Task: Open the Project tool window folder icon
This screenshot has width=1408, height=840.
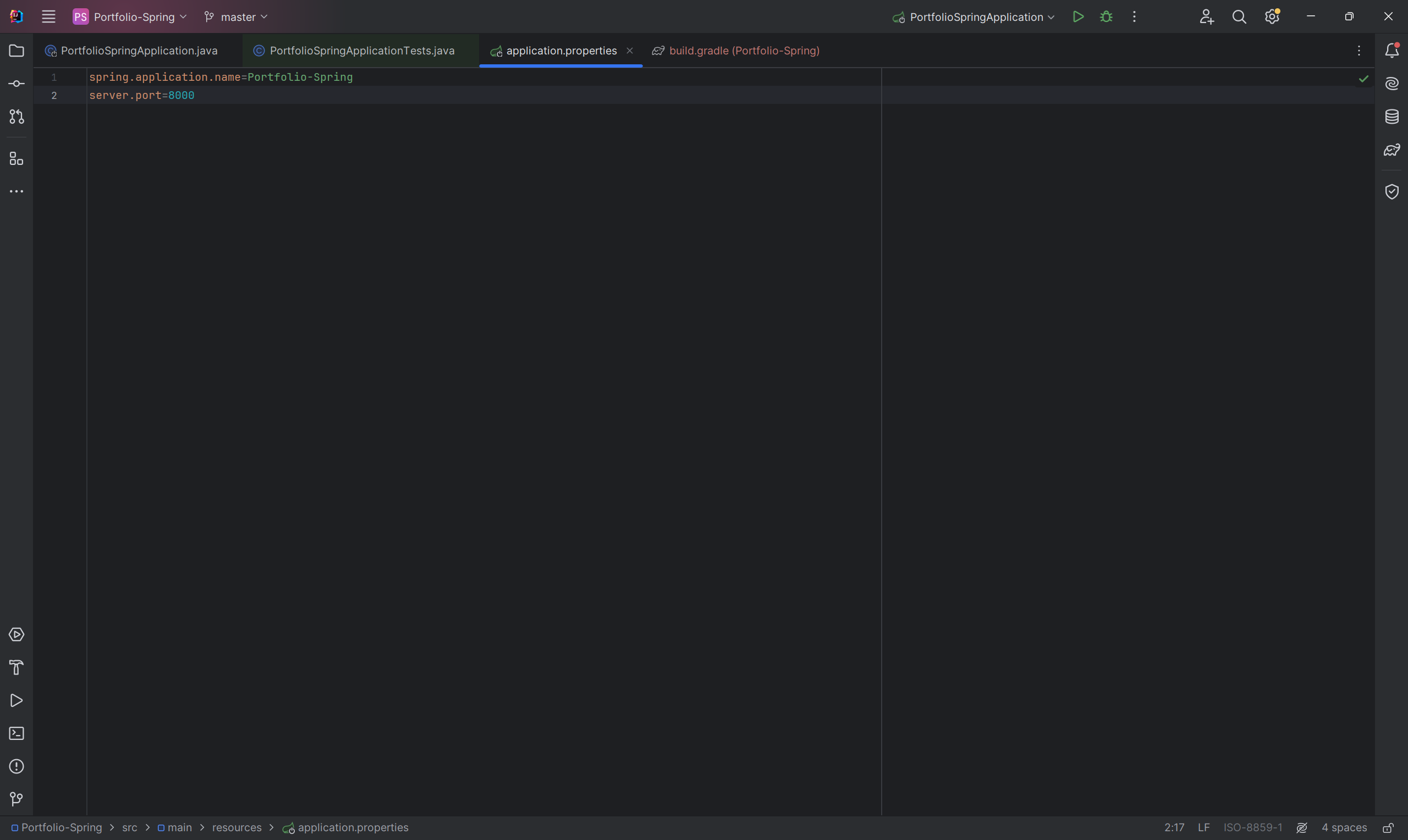Action: coord(16,51)
